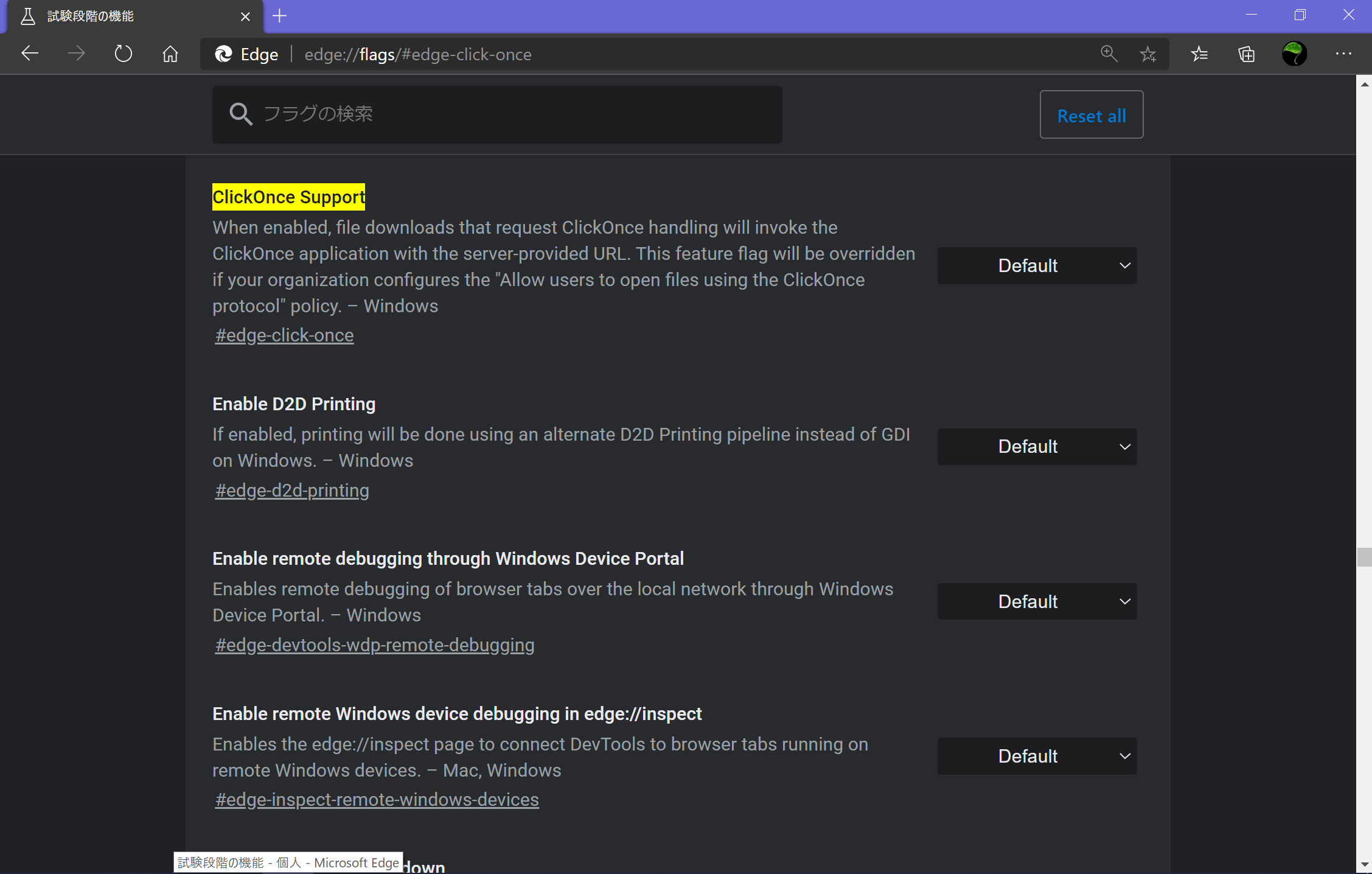Click the browser back arrow

30,54
